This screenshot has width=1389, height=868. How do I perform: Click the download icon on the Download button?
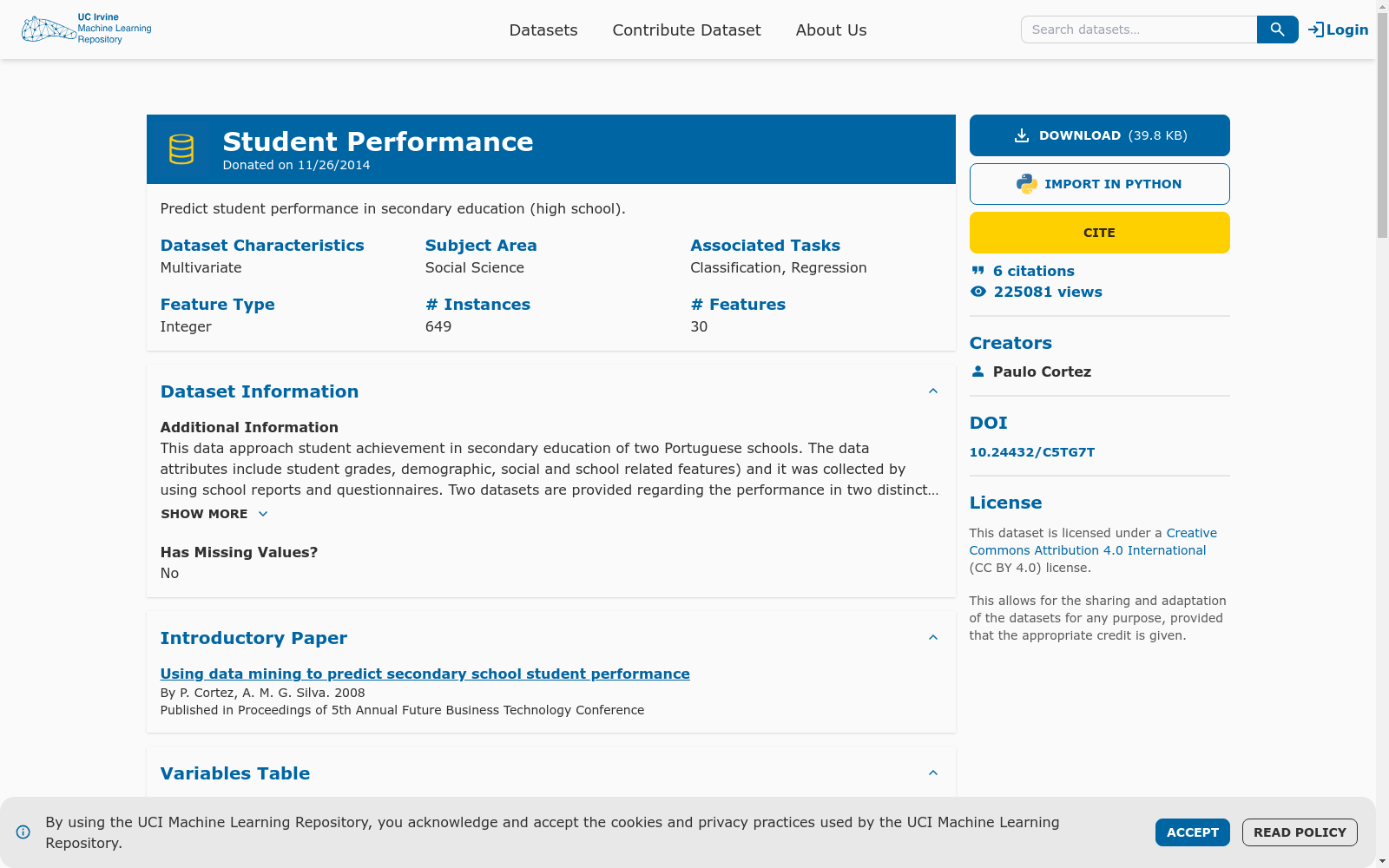point(1022,135)
